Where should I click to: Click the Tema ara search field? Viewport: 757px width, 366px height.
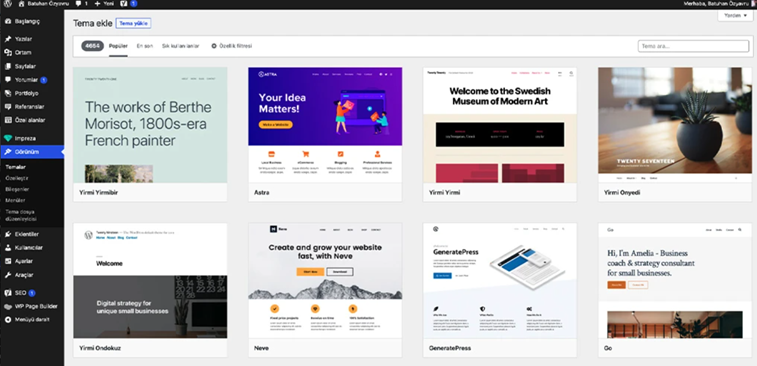point(693,46)
